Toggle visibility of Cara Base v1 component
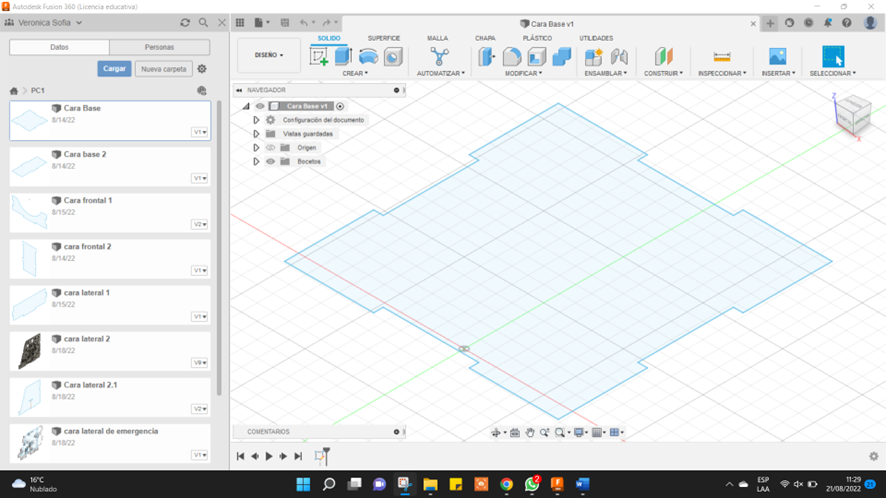 coord(260,106)
